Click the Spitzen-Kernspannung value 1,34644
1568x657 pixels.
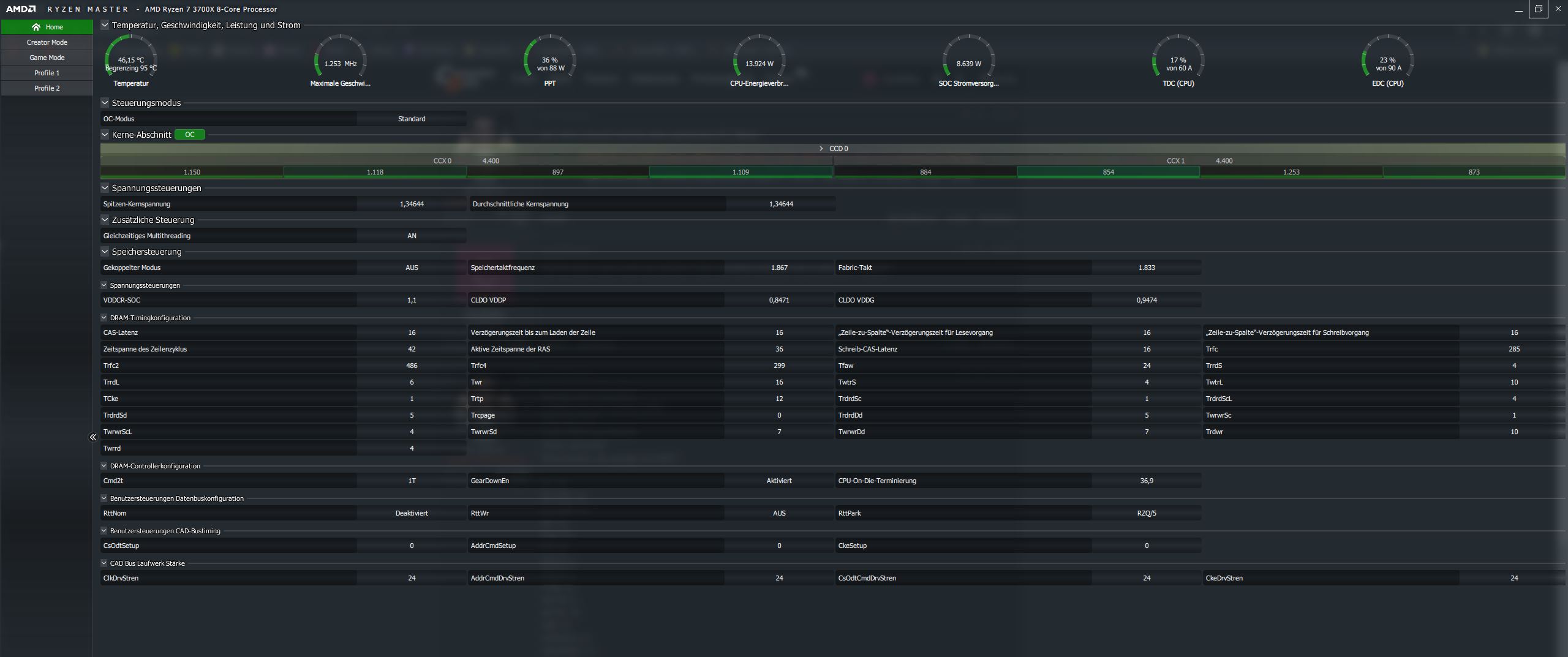tap(412, 204)
